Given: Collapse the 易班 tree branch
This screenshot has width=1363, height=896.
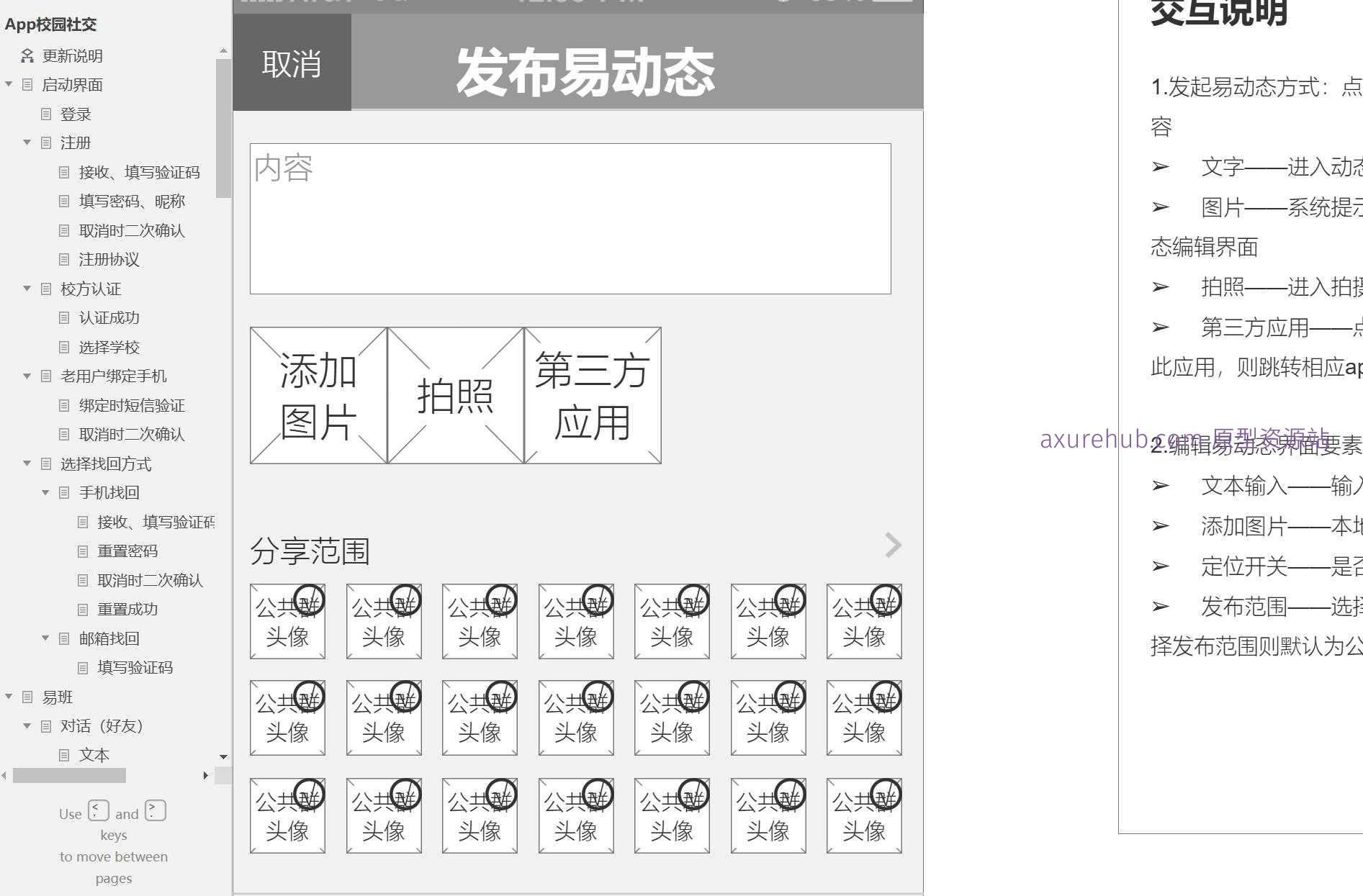Looking at the screenshot, I should [9, 697].
